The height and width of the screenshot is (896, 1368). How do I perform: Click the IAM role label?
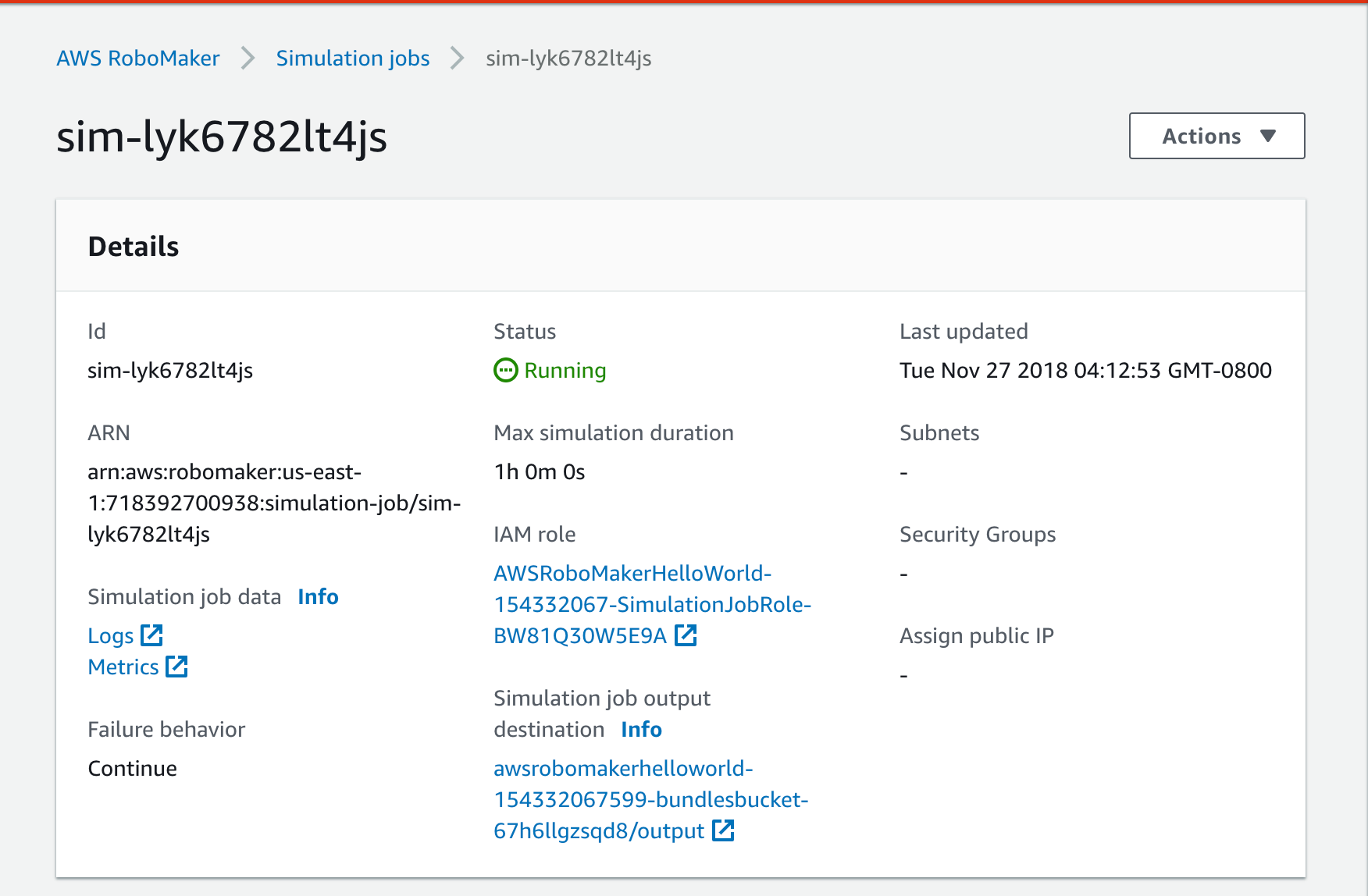[535, 535]
